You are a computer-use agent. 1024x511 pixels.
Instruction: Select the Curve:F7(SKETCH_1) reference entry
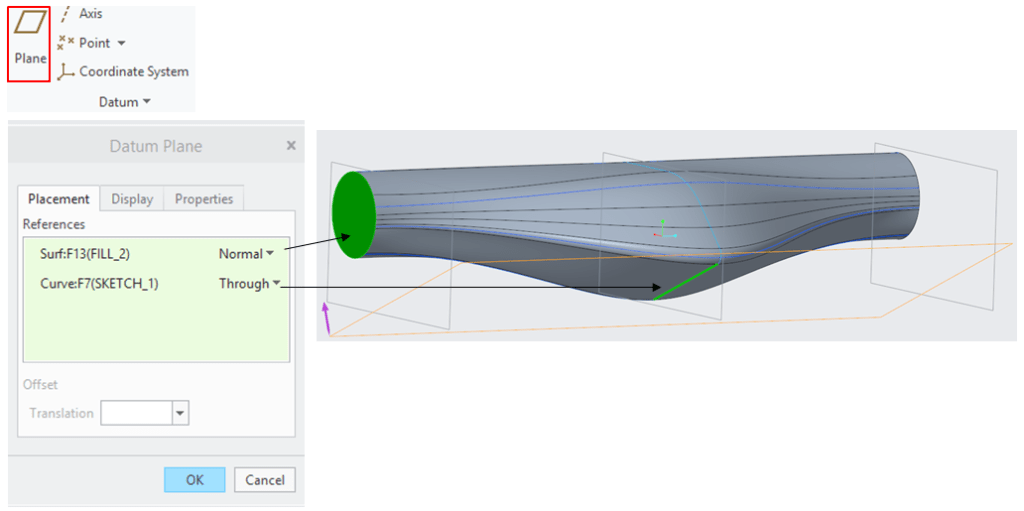tap(91, 284)
